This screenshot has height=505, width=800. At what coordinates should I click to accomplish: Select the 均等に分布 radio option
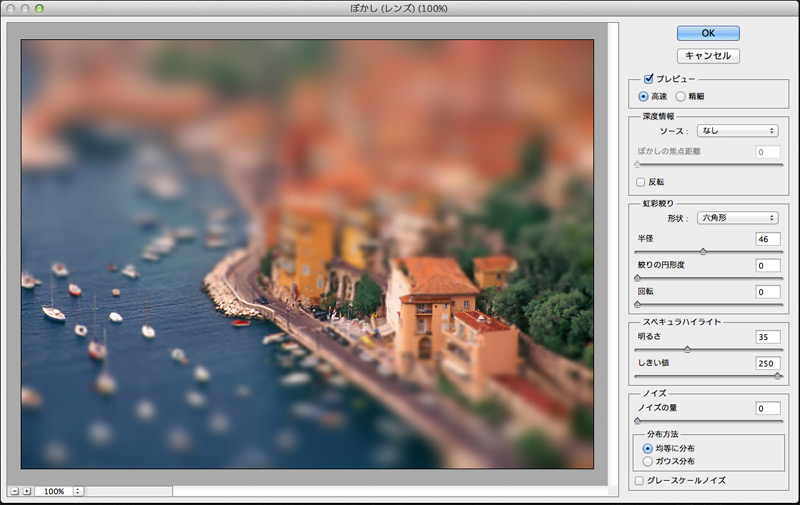(x=648, y=449)
